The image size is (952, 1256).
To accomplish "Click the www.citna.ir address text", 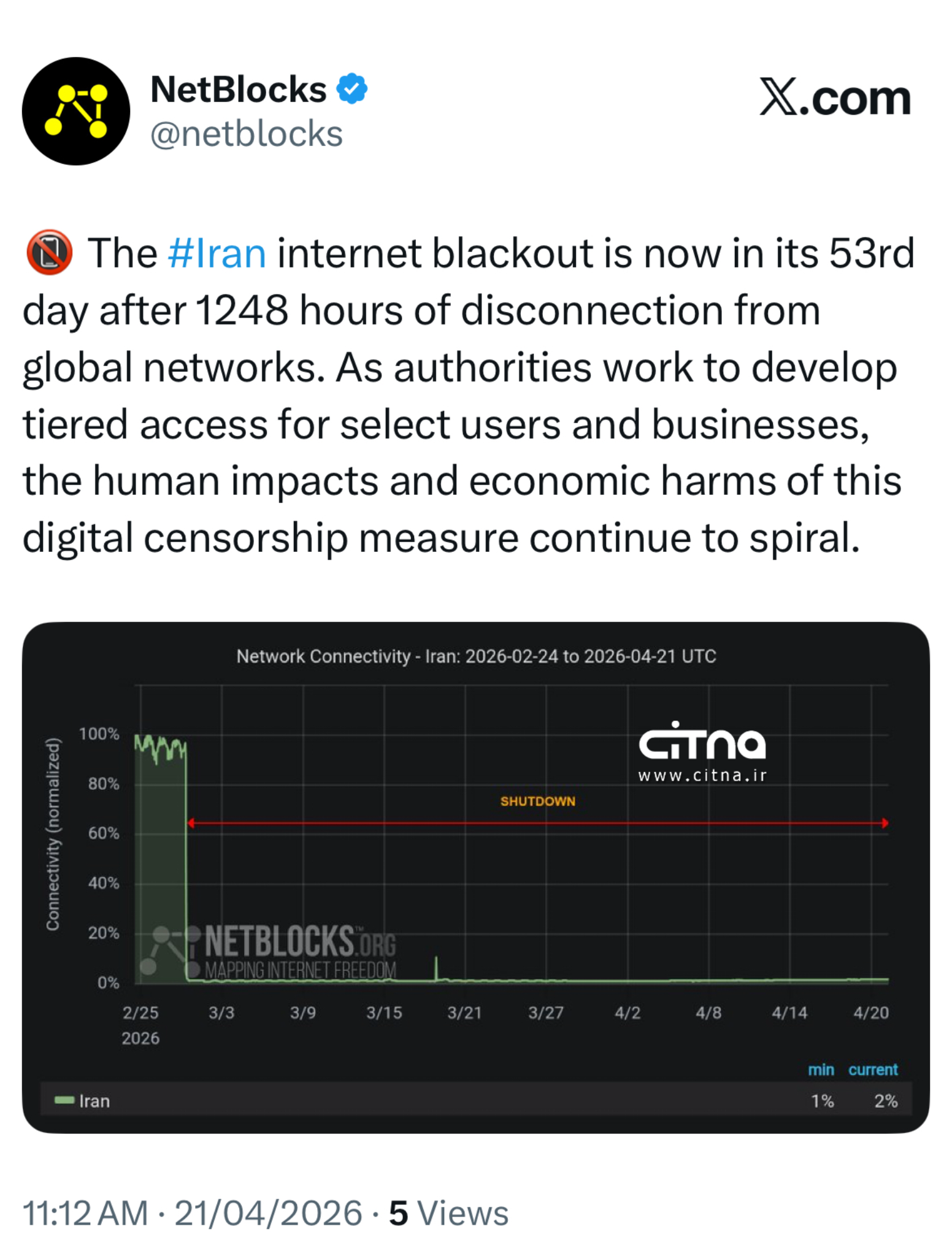I will click(702, 776).
